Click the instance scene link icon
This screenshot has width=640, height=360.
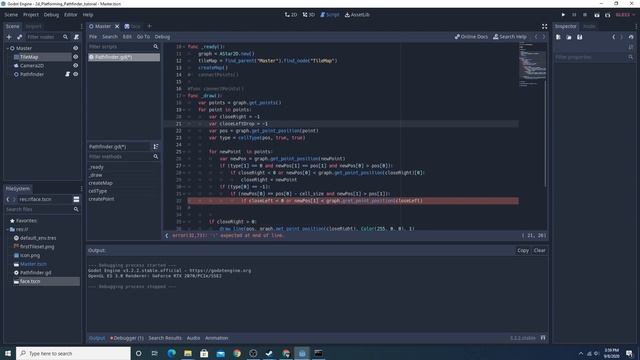pyautogui.click(x=20, y=37)
